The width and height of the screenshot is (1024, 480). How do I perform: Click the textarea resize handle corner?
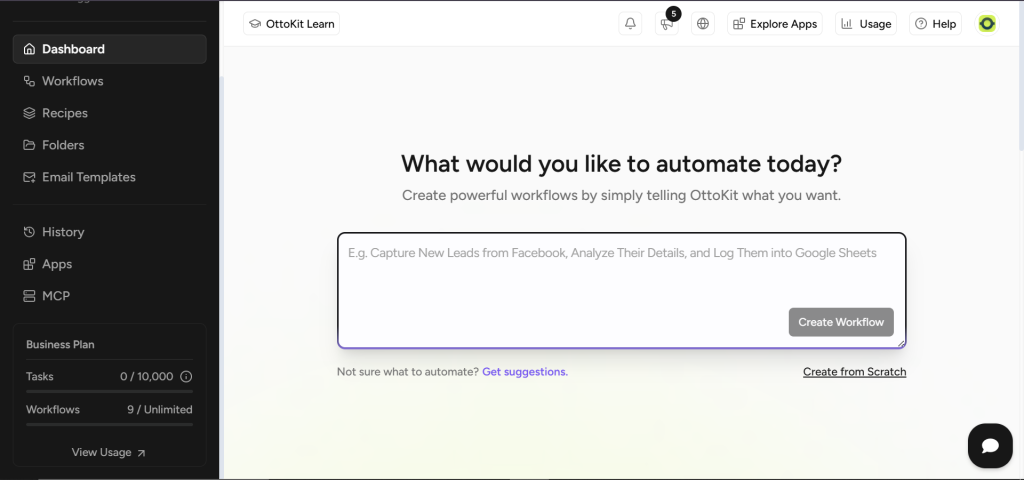coord(901,343)
